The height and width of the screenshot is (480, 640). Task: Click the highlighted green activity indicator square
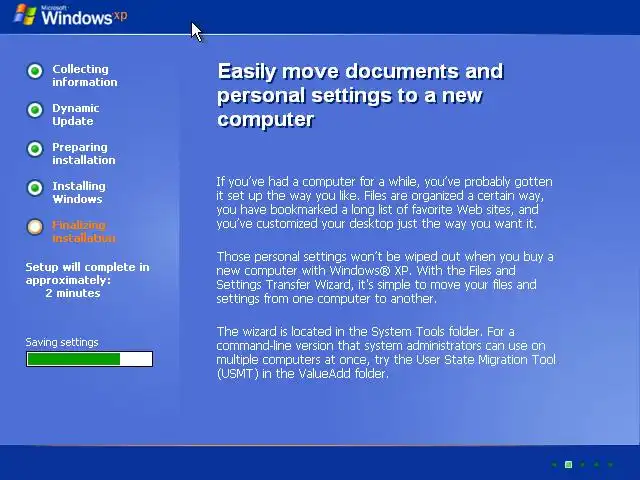point(568,464)
